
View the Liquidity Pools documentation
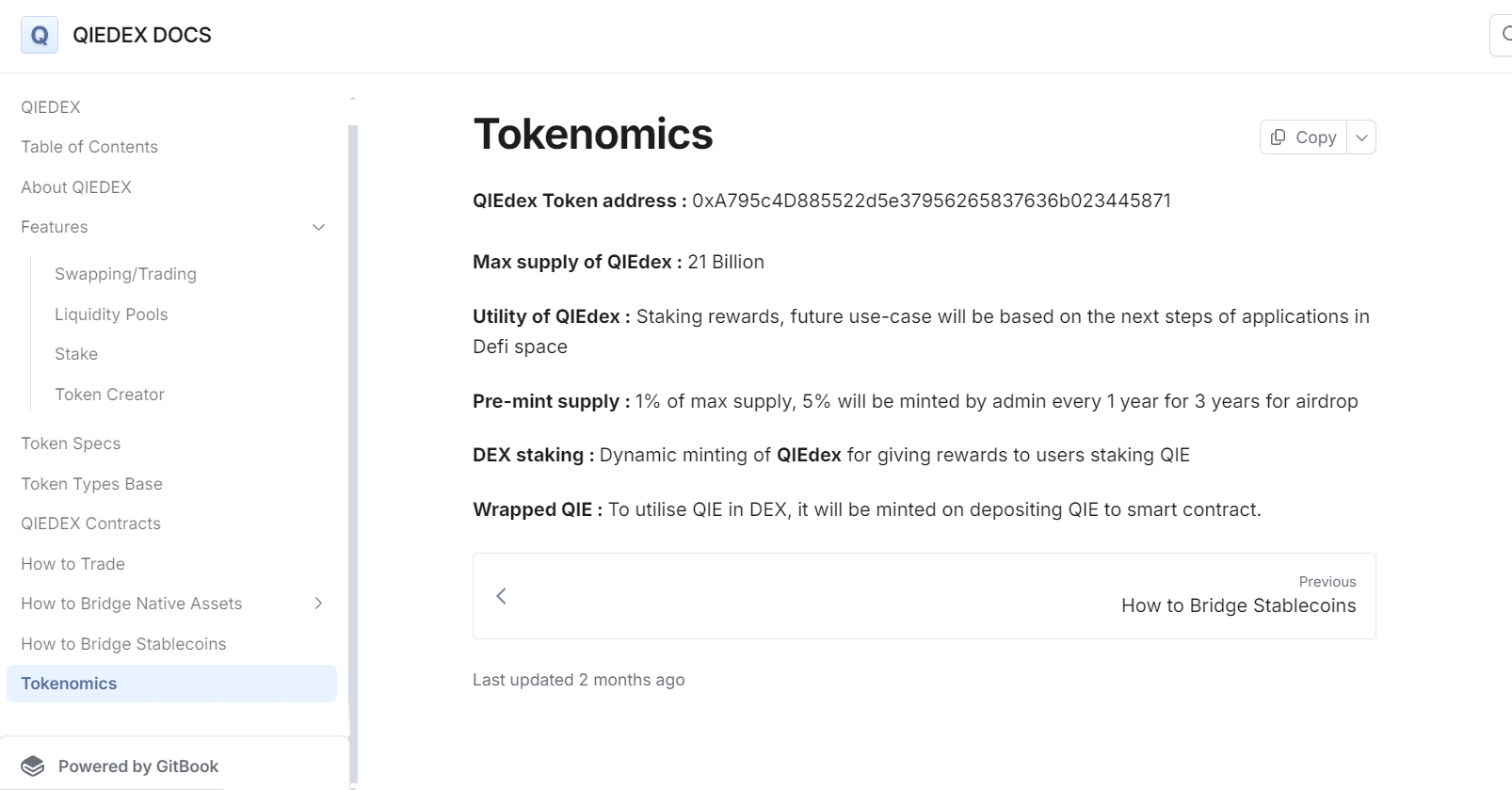pos(111,314)
